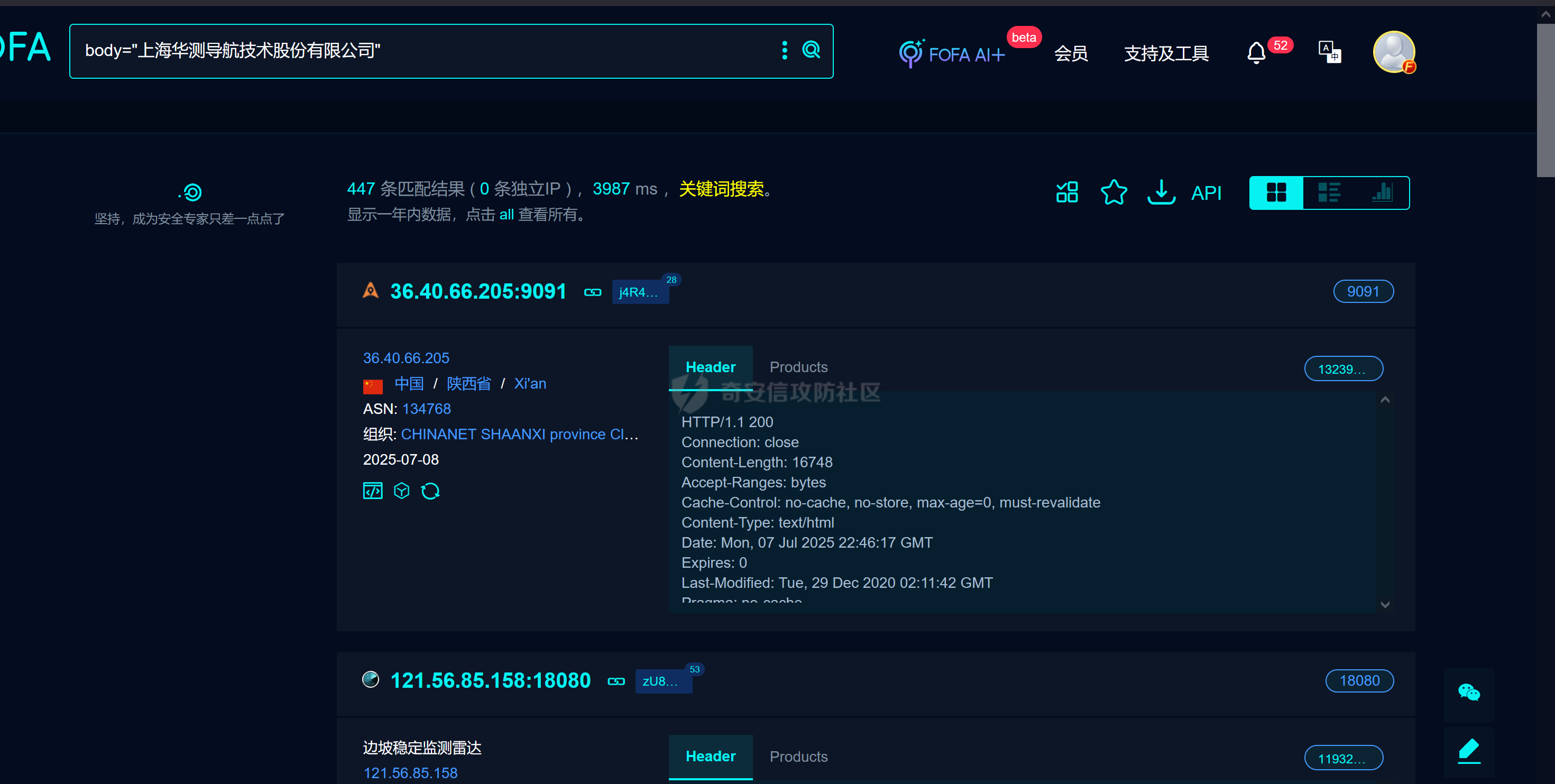Open the WeChat contact floating icon

1468,691
